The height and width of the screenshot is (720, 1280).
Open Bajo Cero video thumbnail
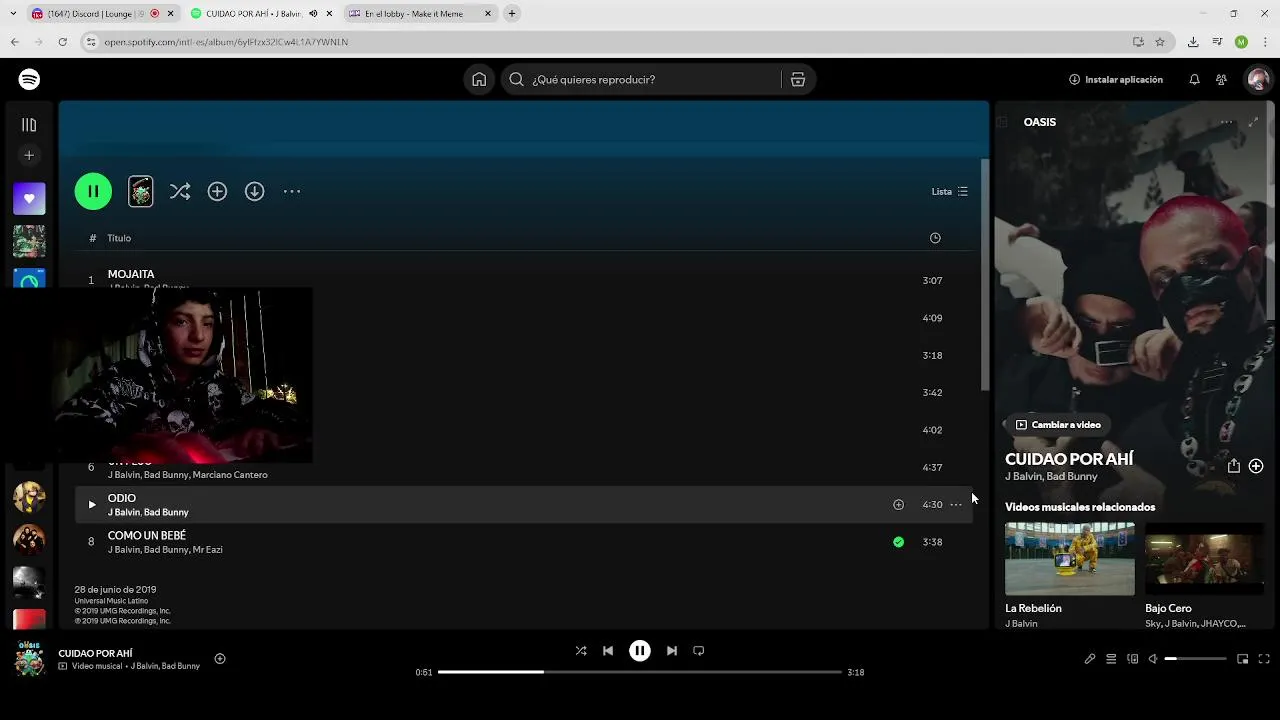(1204, 558)
